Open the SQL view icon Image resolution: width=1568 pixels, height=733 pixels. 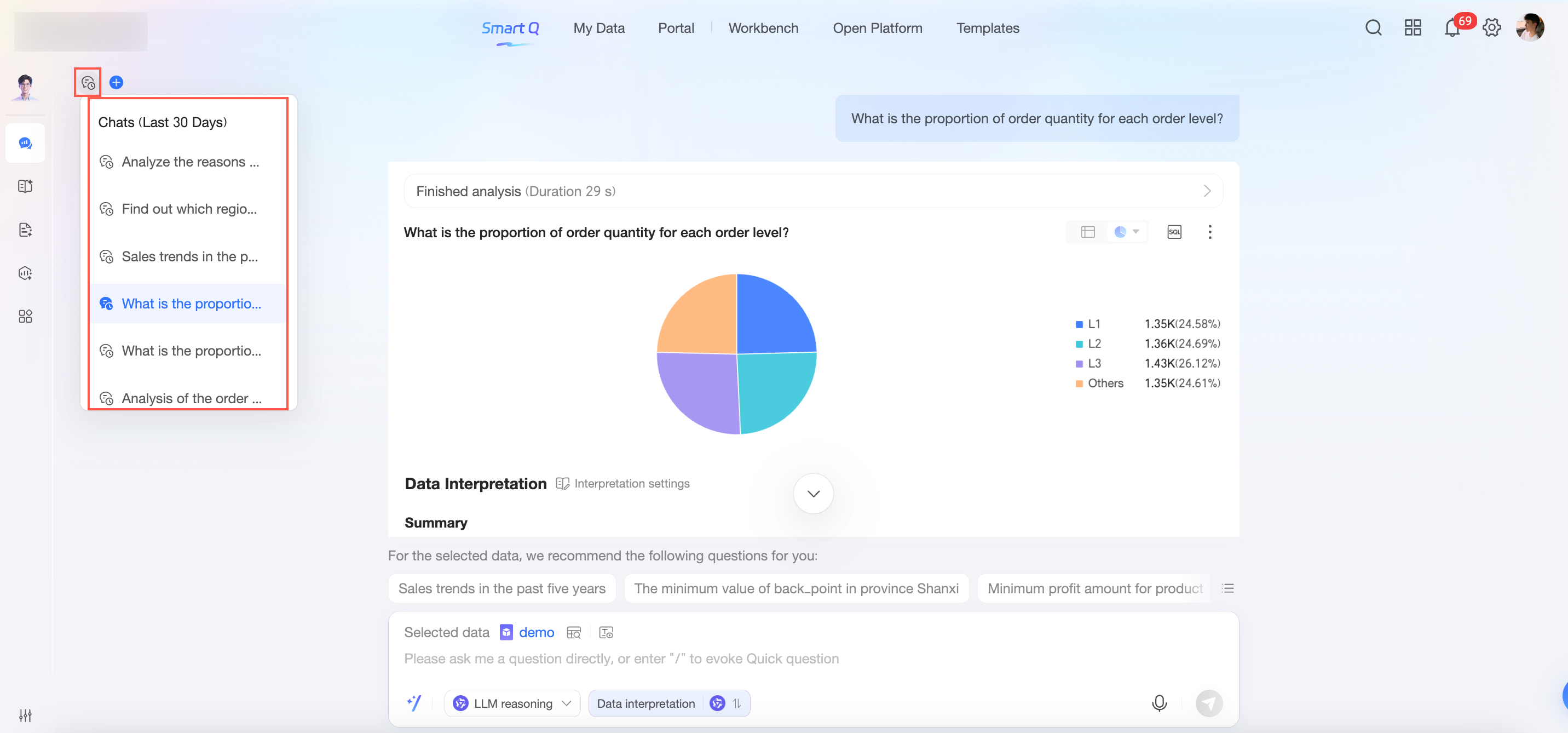1174,232
